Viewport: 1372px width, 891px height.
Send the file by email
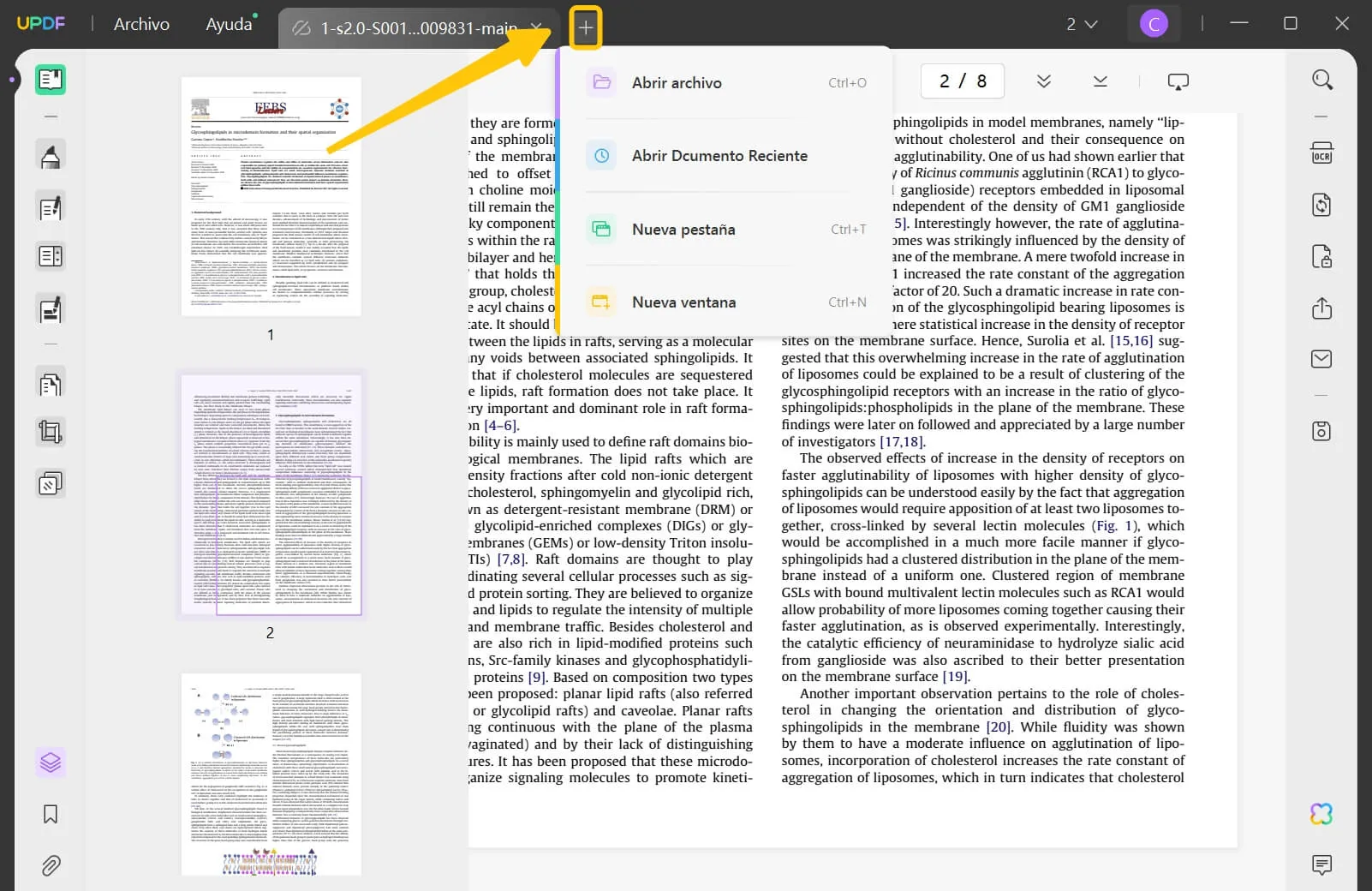click(1322, 359)
